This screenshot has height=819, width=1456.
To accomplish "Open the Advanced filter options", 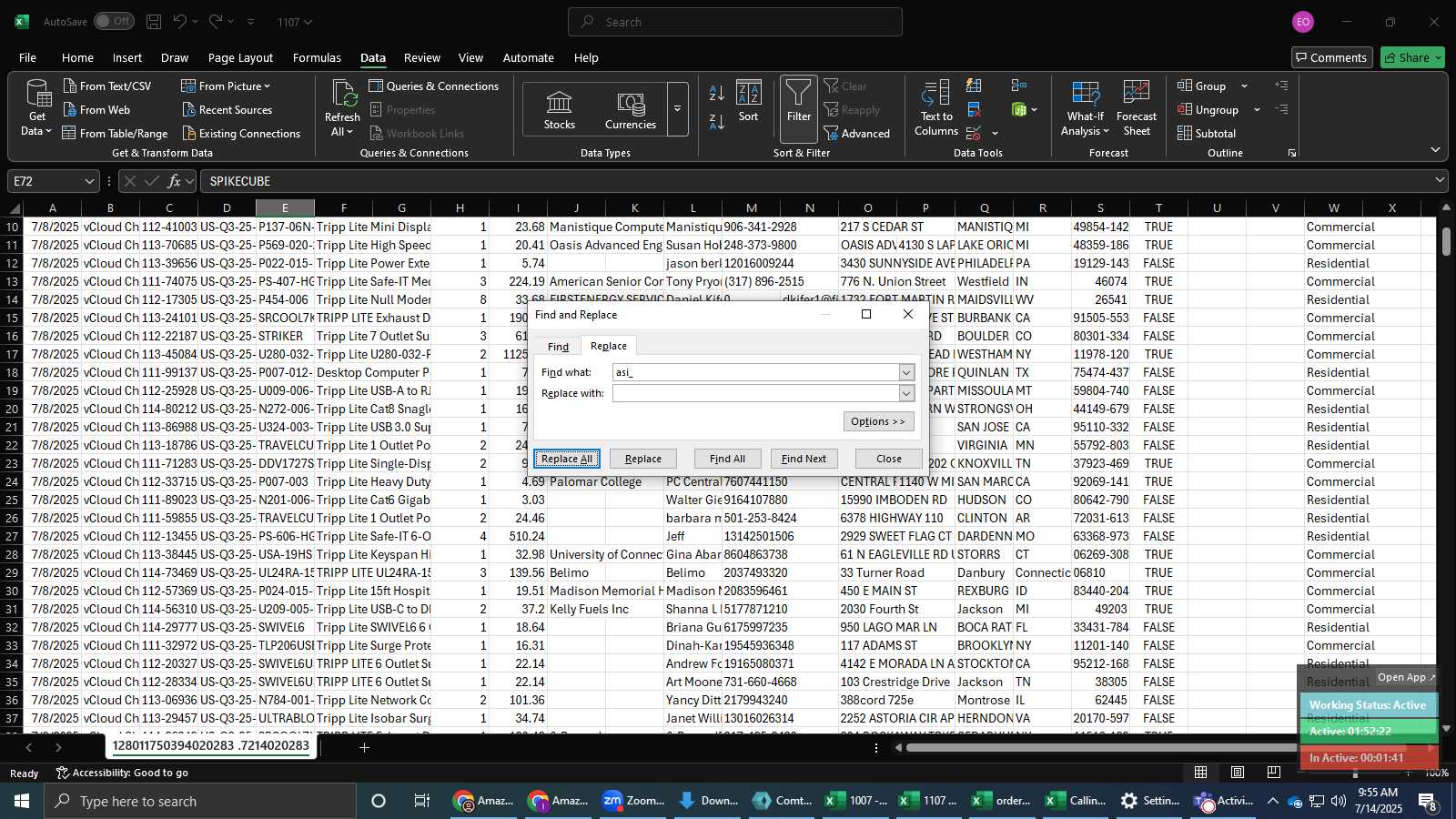I will (856, 133).
